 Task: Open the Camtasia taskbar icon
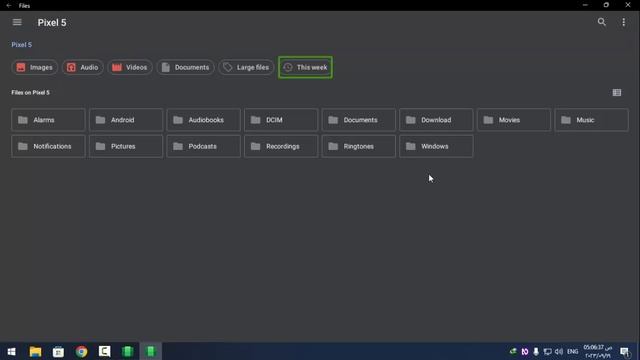(104, 351)
